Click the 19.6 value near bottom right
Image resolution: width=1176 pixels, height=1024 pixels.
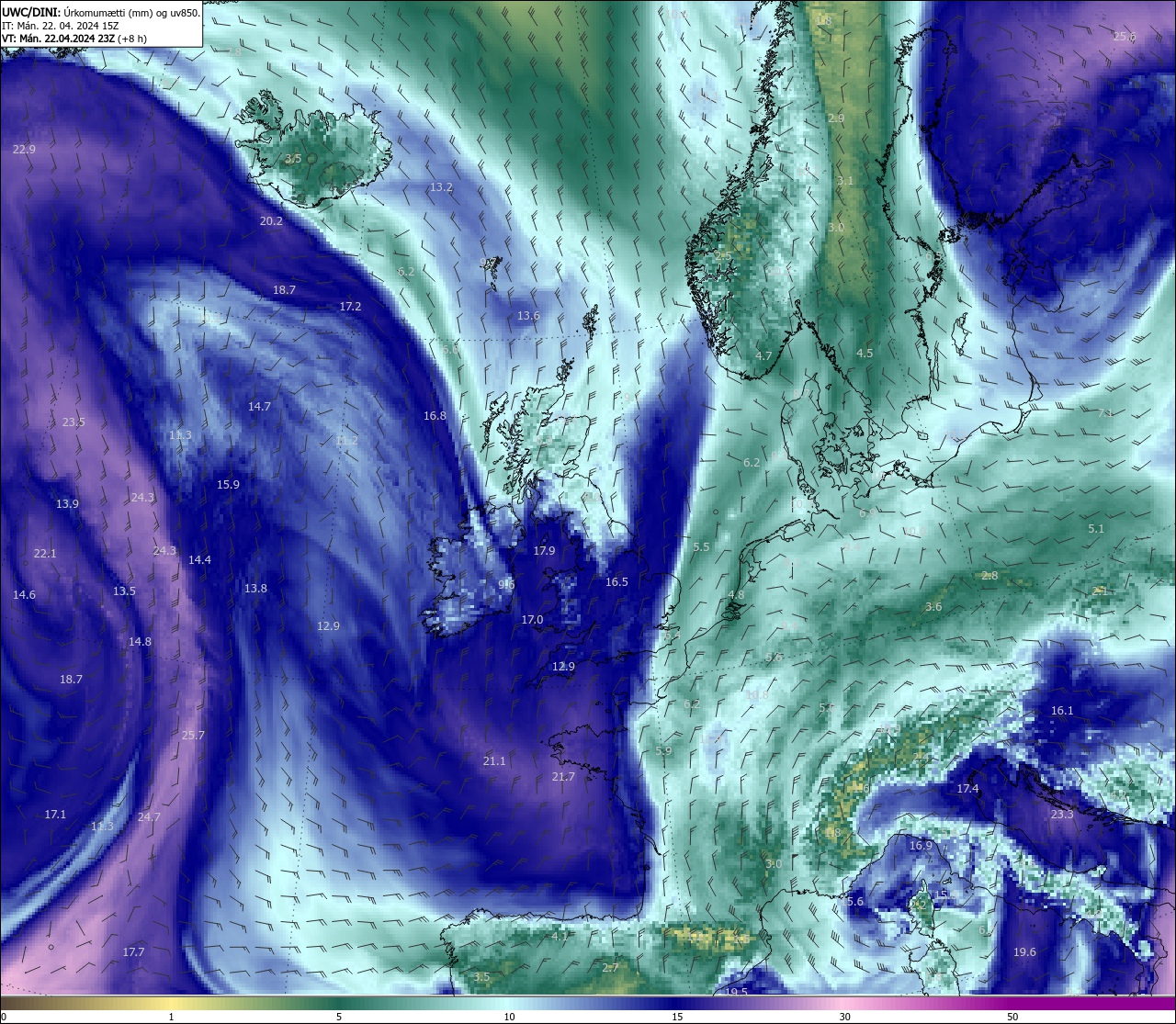1024,952
